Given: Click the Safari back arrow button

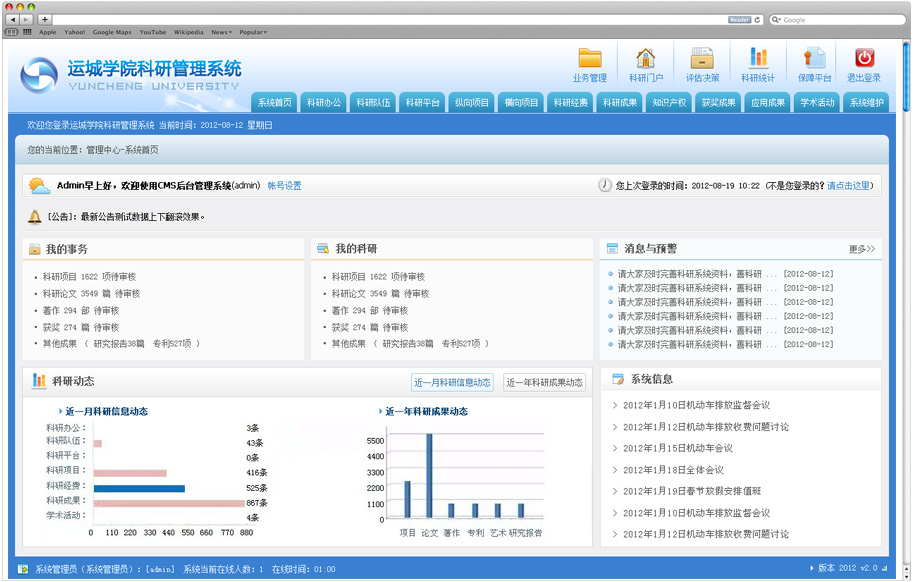Looking at the screenshot, I should tap(13, 19).
